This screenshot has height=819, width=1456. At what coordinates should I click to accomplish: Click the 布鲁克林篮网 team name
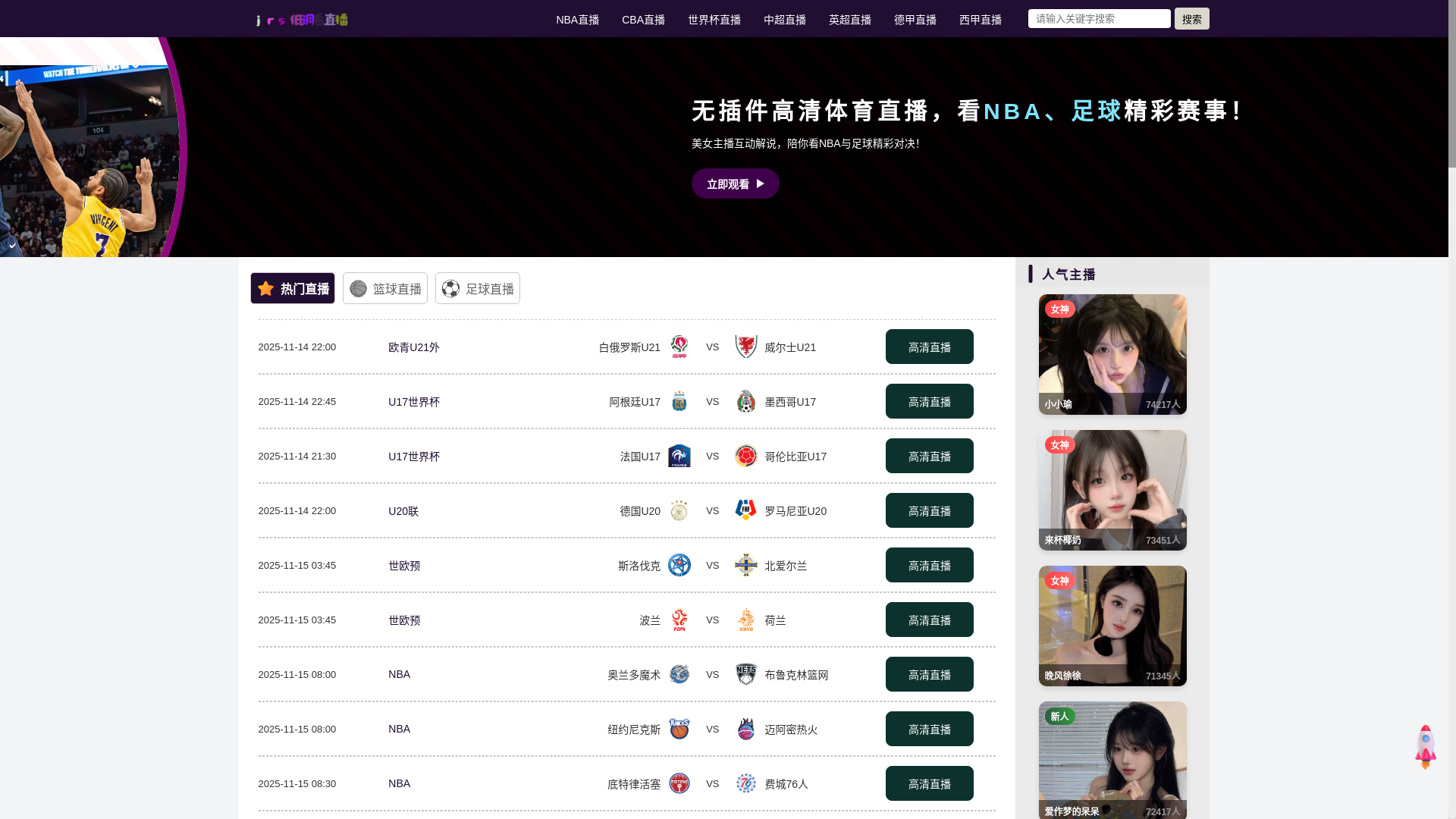(796, 675)
